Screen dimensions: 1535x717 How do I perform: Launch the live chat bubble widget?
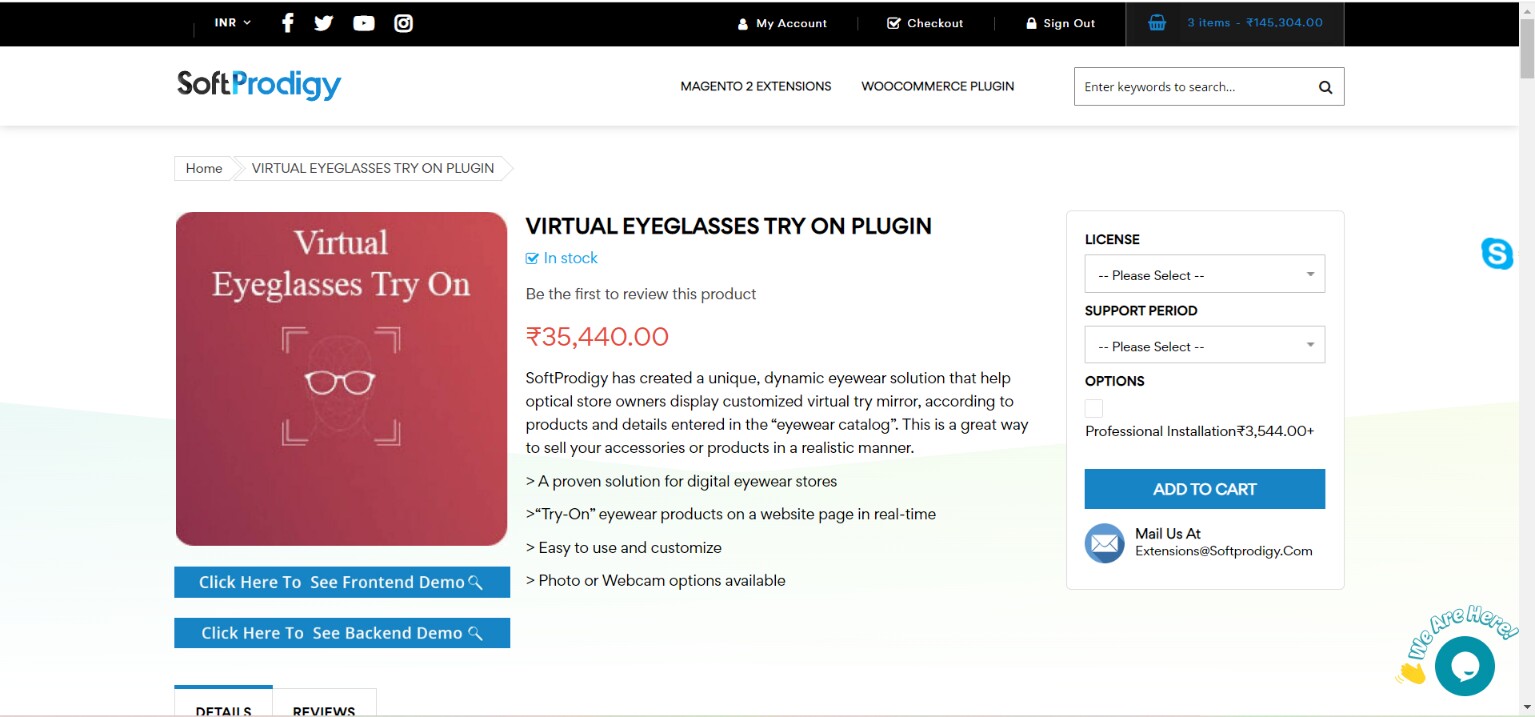tap(1463, 665)
